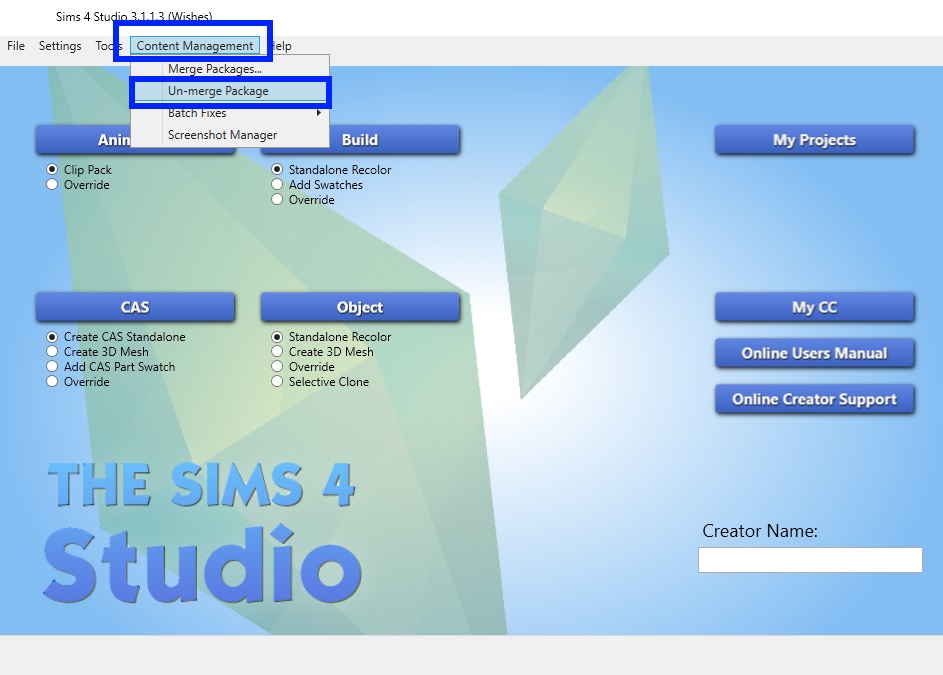943x675 pixels.
Task: Select Selective Clone under Object
Action: point(278,382)
